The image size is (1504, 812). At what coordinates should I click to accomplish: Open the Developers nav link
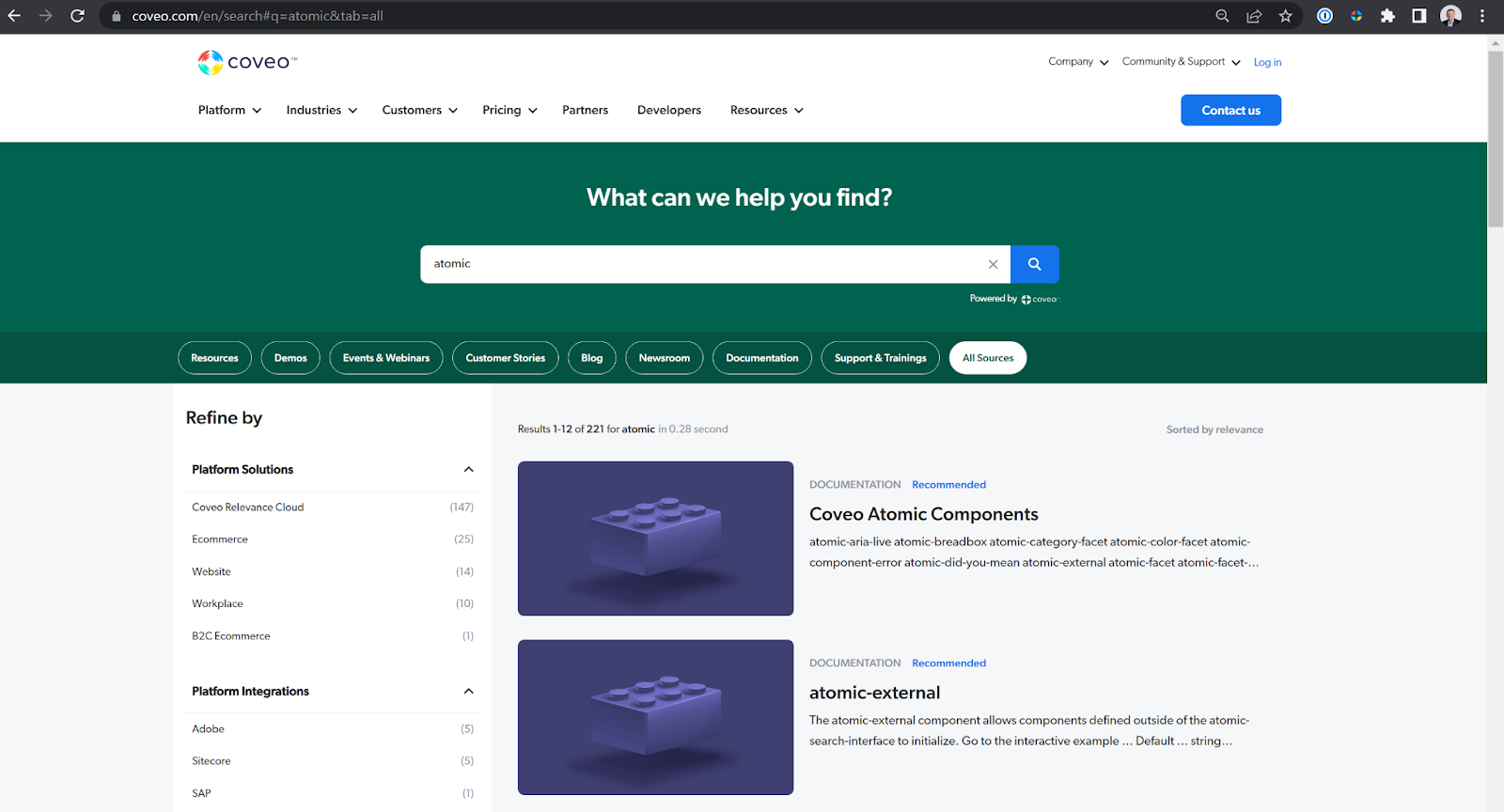[669, 110]
